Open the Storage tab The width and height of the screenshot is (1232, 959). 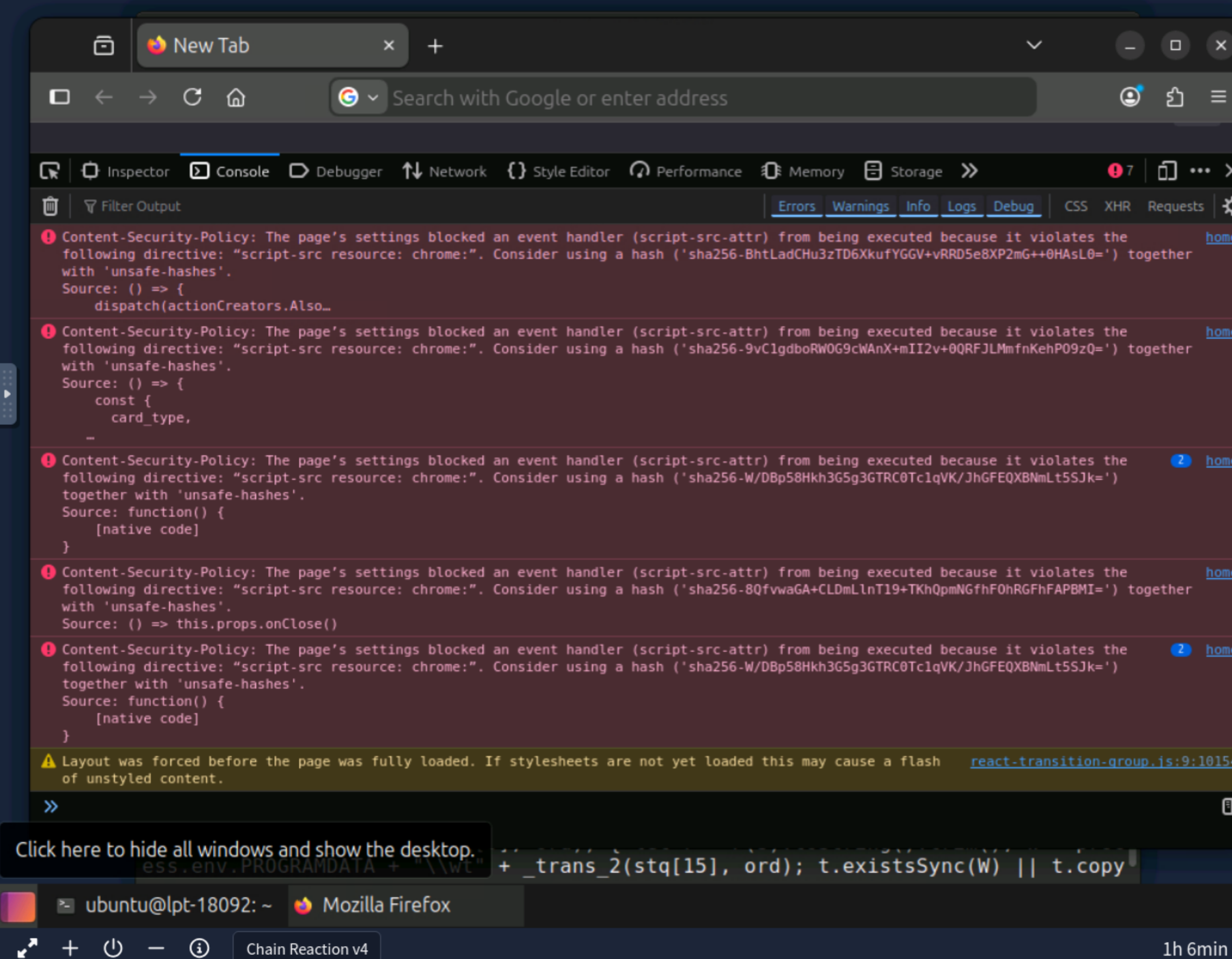coord(903,171)
